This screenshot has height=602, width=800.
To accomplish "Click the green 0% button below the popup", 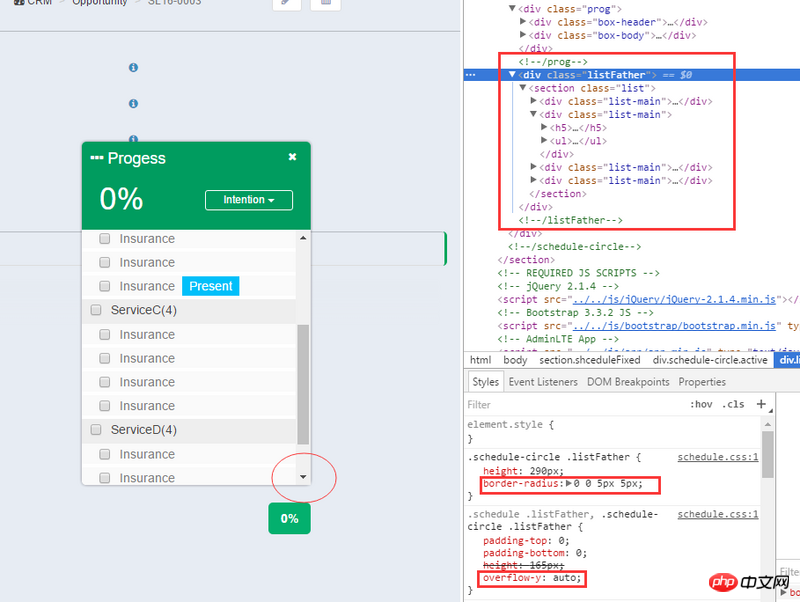I will (289, 519).
